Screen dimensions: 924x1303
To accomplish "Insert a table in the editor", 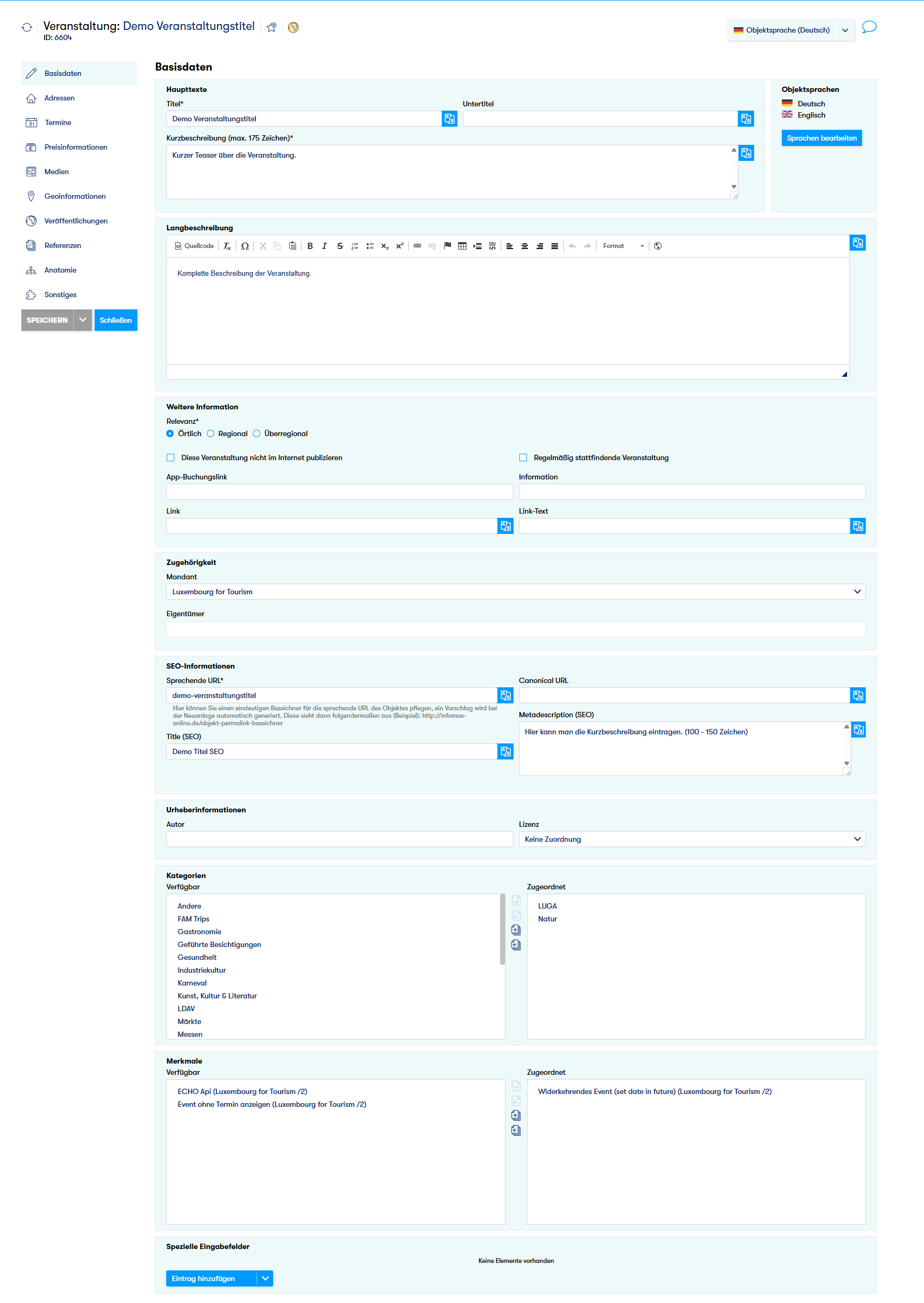I will point(462,246).
